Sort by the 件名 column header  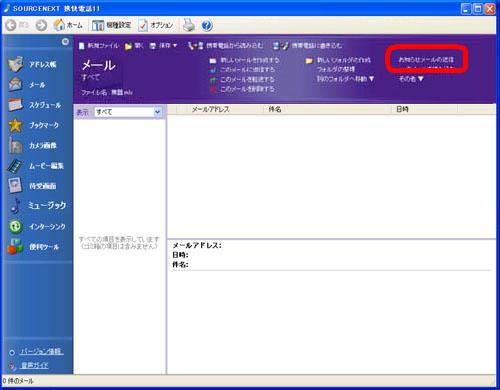[x=275, y=109]
